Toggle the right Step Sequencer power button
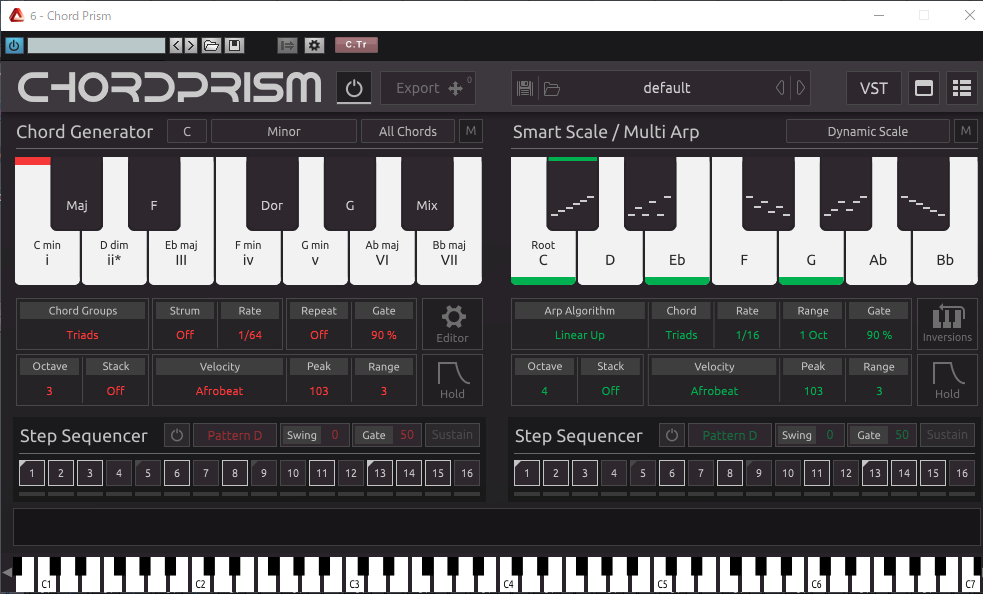983x594 pixels. [x=671, y=435]
